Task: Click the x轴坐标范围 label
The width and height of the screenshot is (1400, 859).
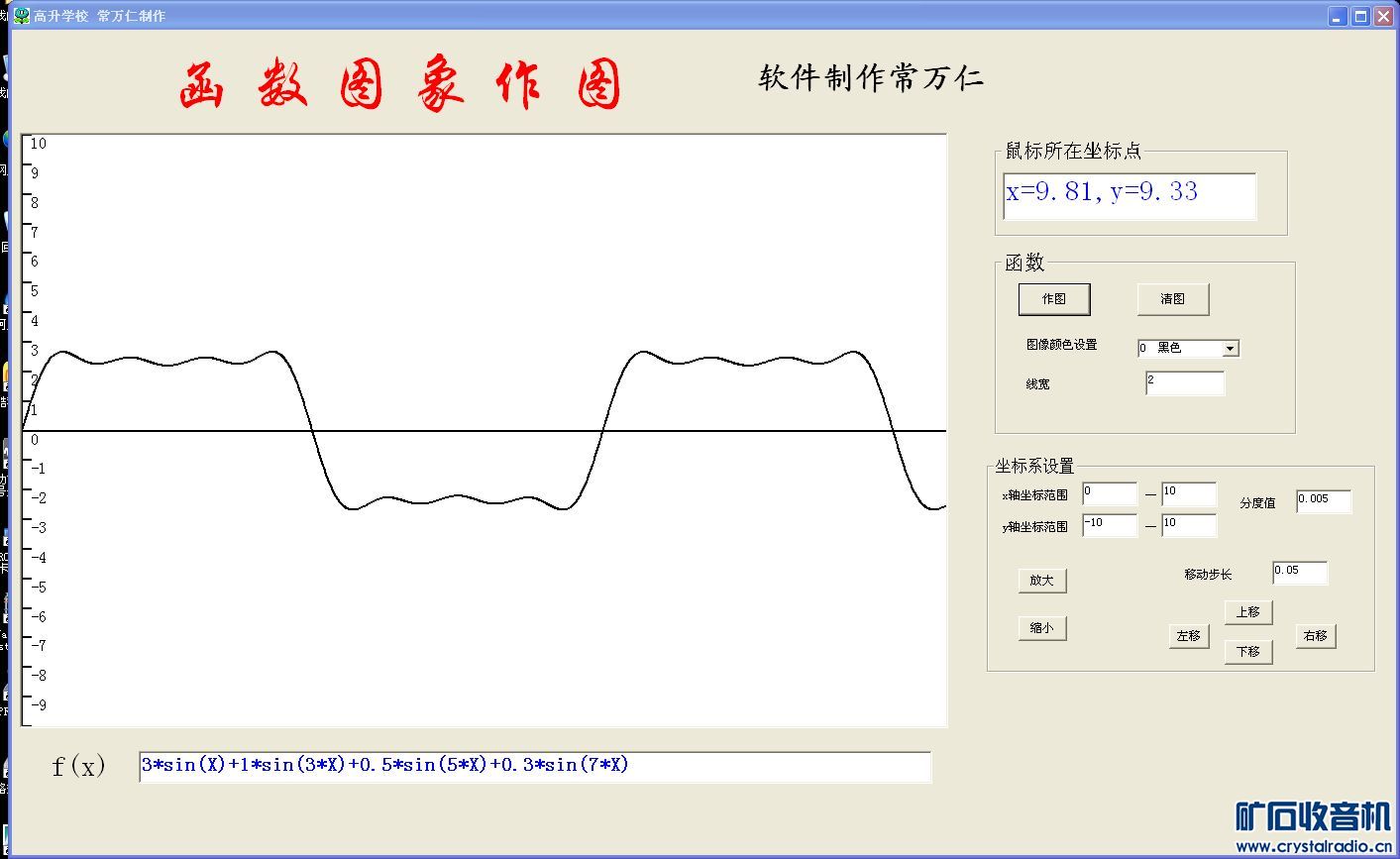Action: 1034,495
